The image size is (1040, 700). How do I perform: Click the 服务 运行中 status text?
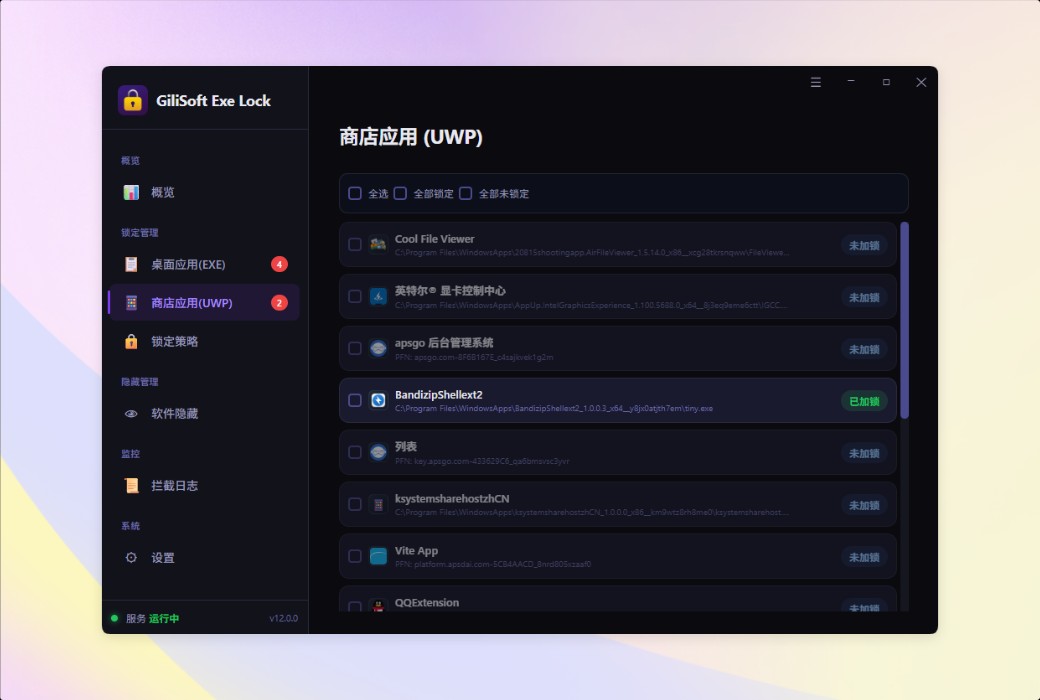[153, 618]
